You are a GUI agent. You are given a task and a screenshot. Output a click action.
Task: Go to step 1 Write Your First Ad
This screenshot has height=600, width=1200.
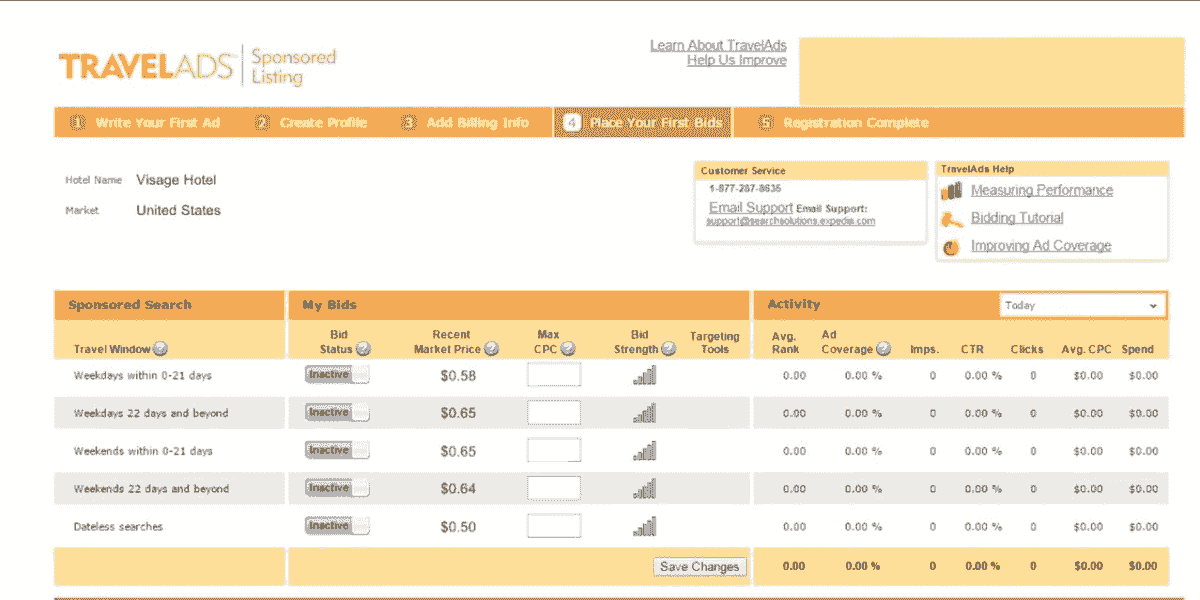click(145, 123)
